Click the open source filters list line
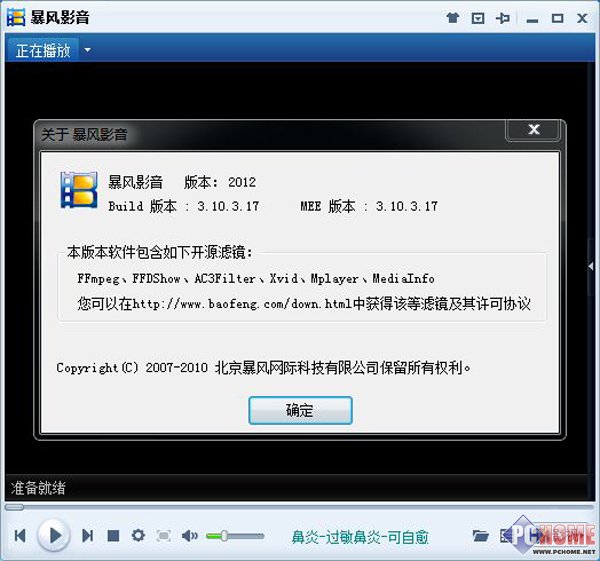Screen dimensions: 600x561 coord(256,279)
